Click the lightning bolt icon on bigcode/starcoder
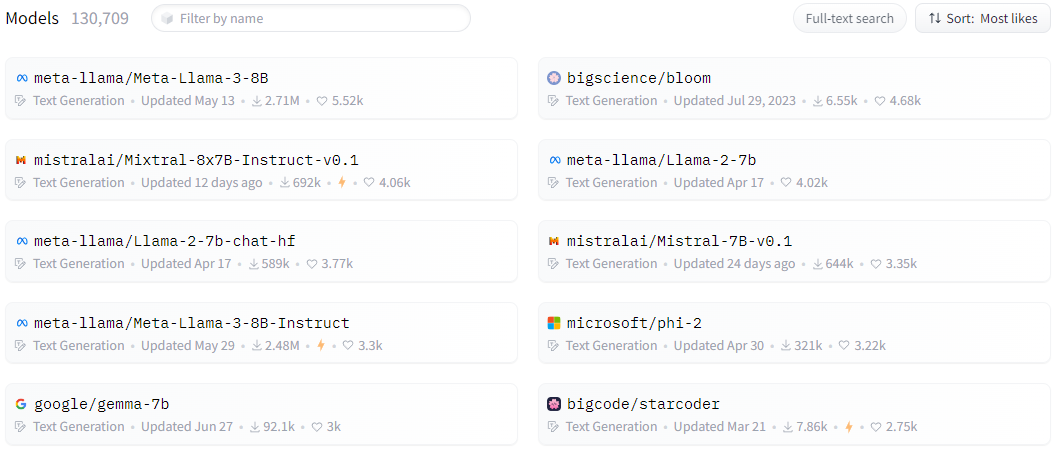This screenshot has width=1056, height=454. tap(849, 427)
